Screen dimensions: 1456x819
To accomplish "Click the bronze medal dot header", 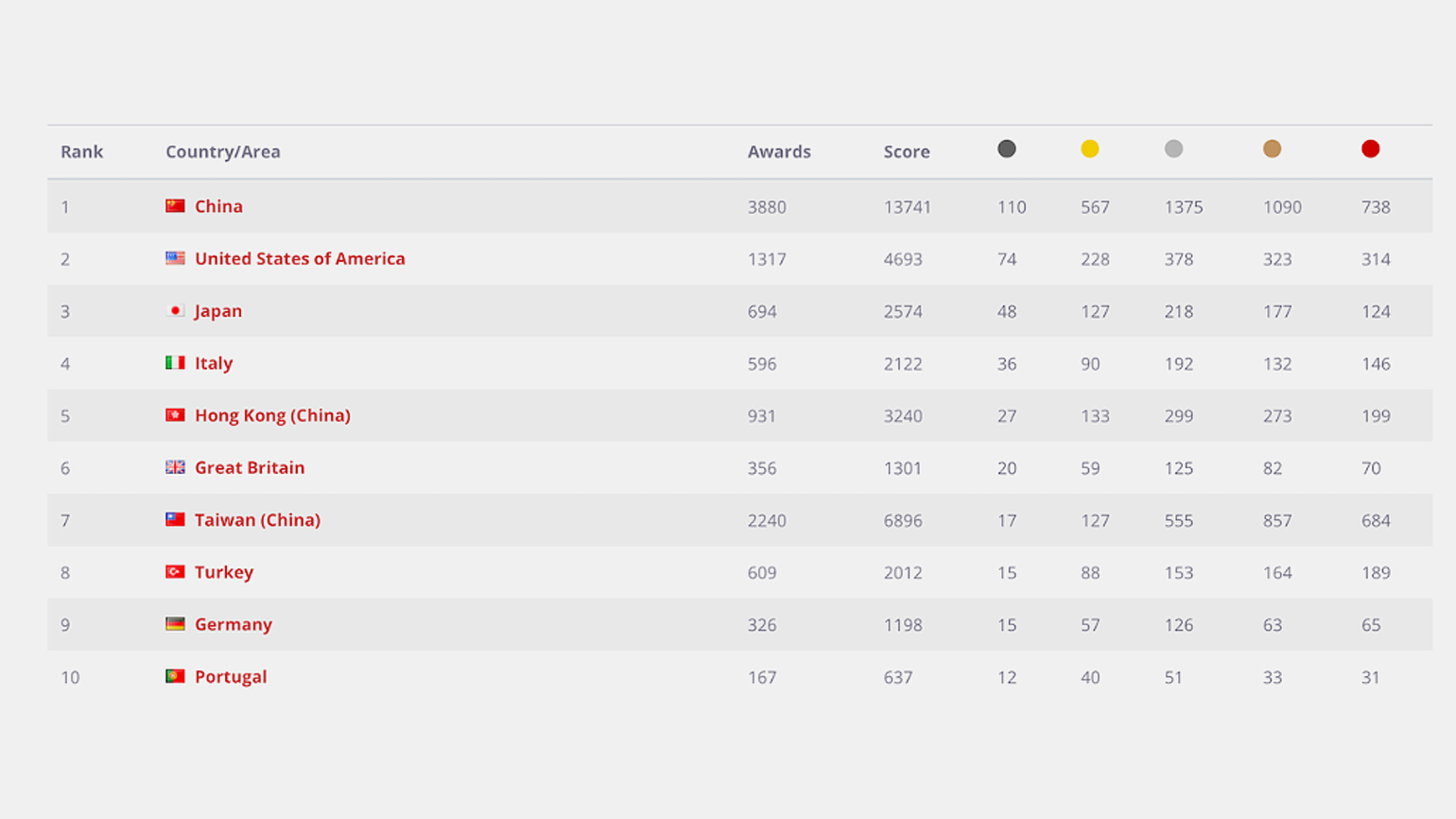I will pyautogui.click(x=1273, y=148).
